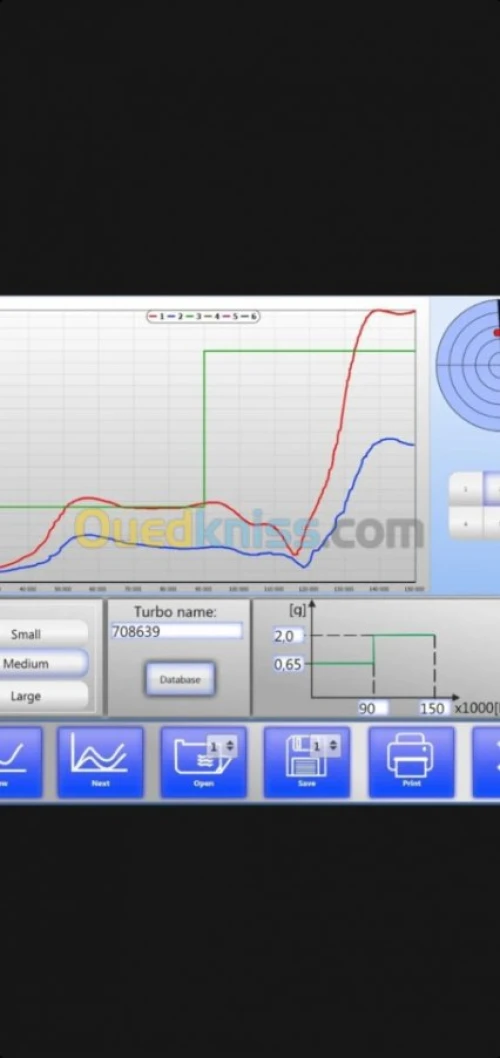Select the Medium turbo size option
The width and height of the screenshot is (500, 1058).
[x=43, y=664]
